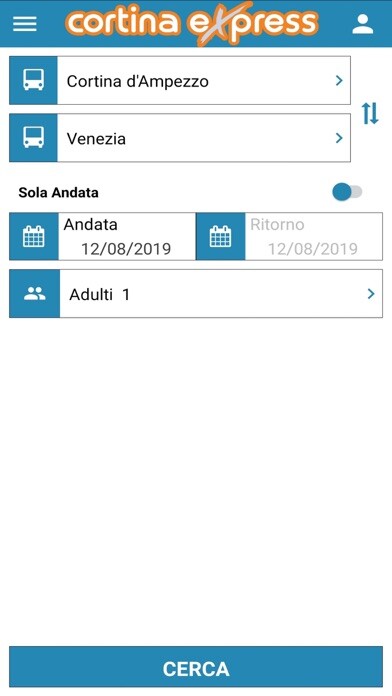Select the Andata date 12/08/2019
This screenshot has width=392, height=696.
point(126,249)
